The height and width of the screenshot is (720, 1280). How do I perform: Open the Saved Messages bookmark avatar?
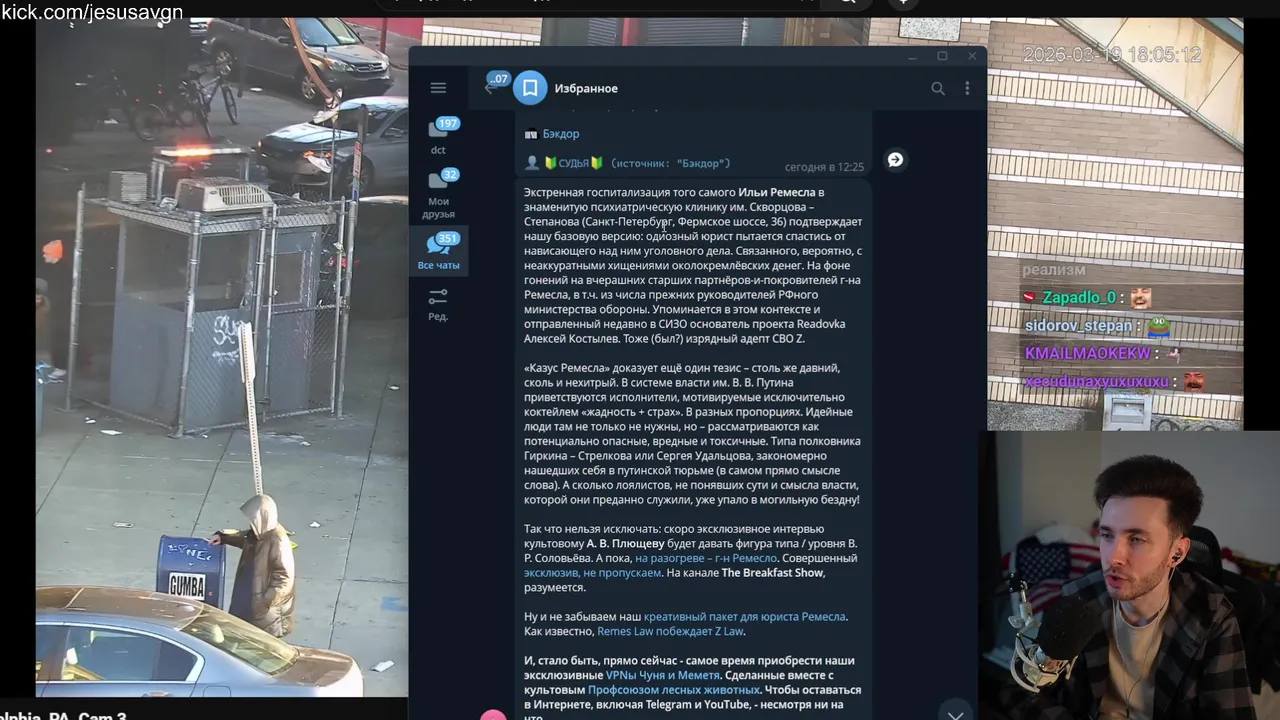coord(531,88)
